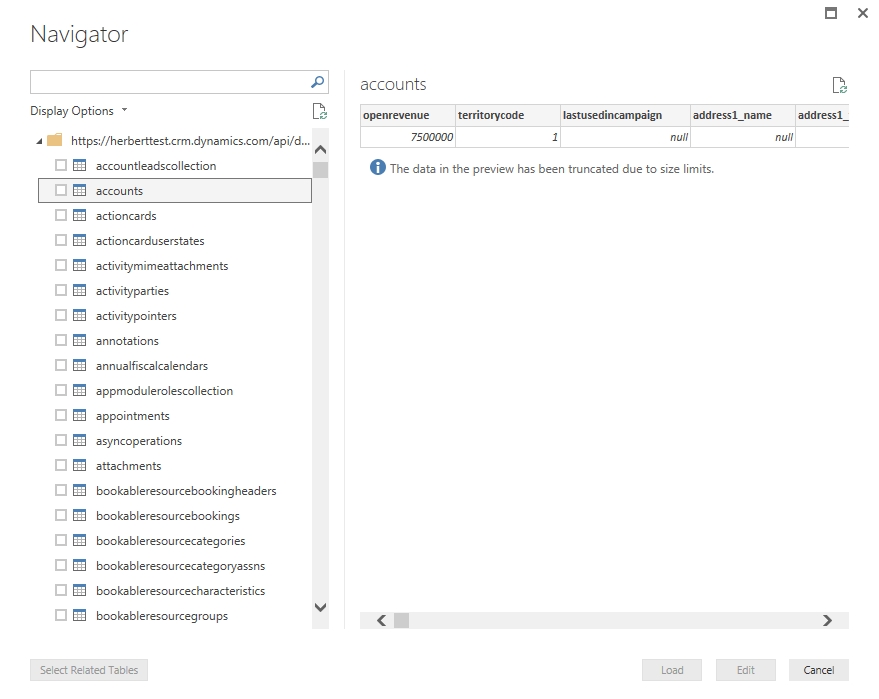Viewport: 879px width, 699px height.
Task: Click the search magnifier icon
Action: [x=317, y=82]
